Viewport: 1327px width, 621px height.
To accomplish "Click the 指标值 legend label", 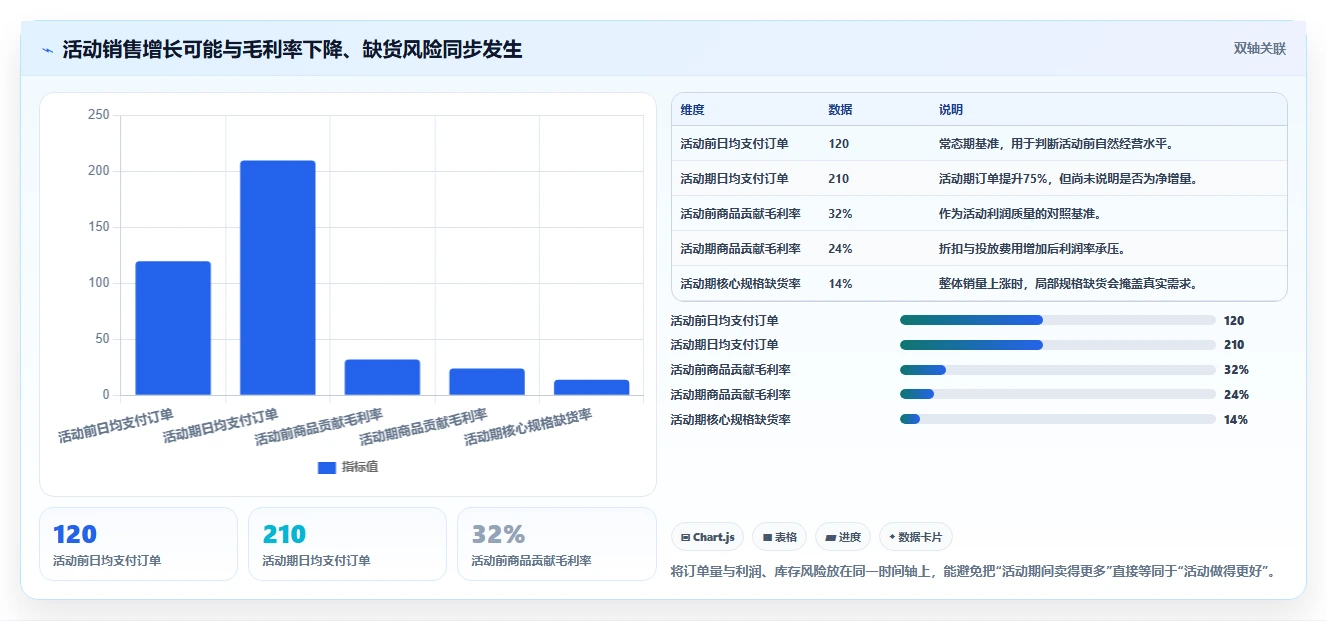I will (x=360, y=467).
